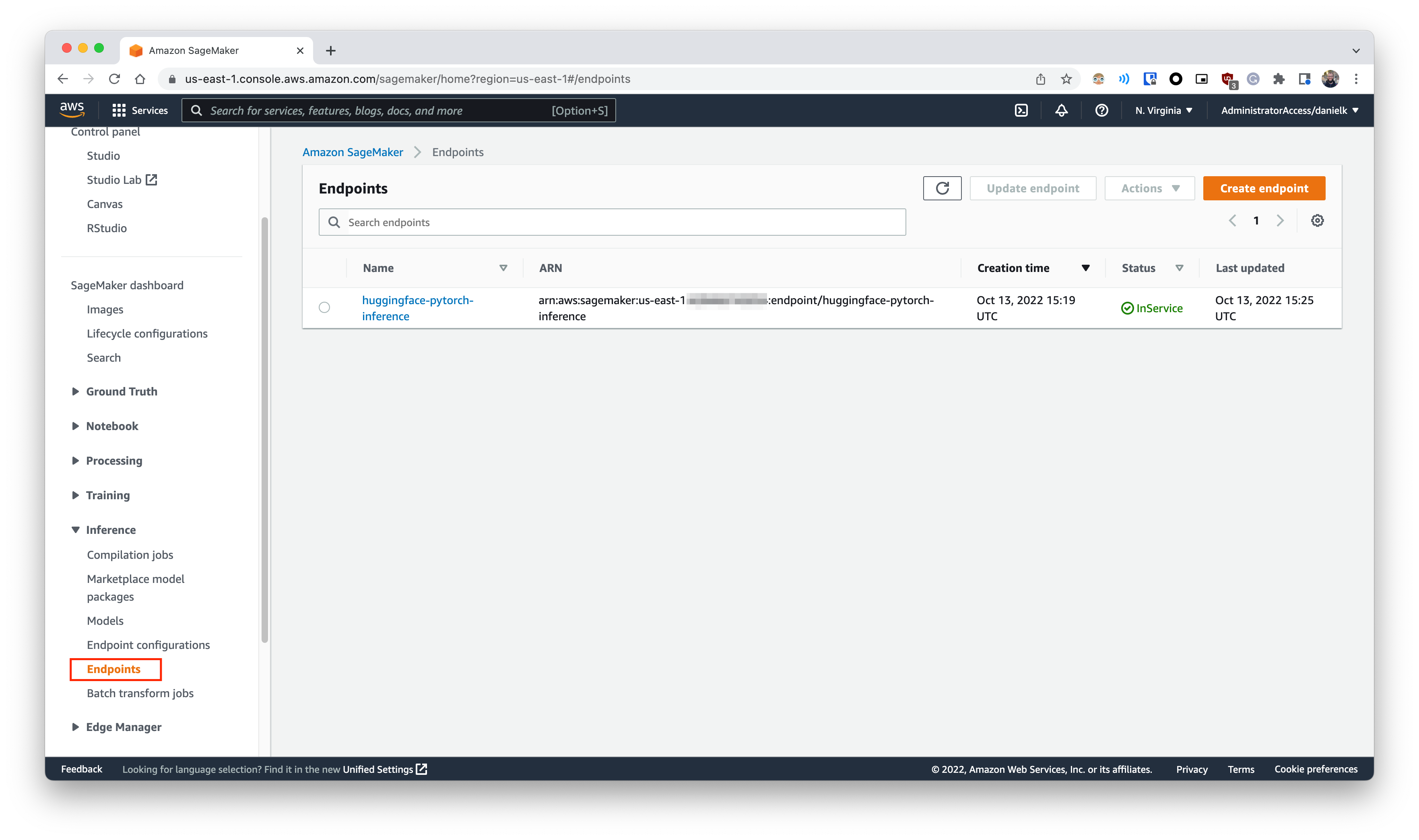Viewport: 1419px width, 840px height.
Task: Click the help question mark icon
Action: point(1101,110)
